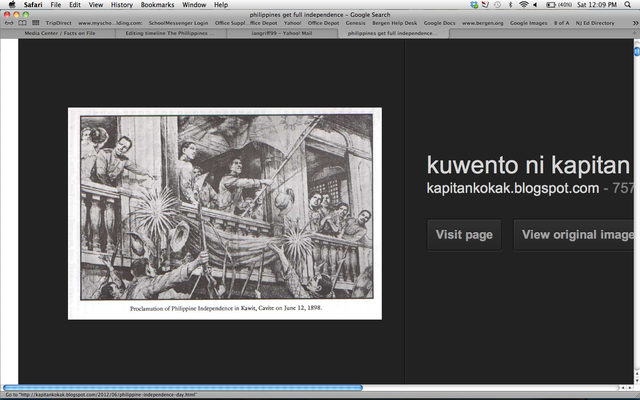This screenshot has width=640, height=400.
Task: Open the SchoolMessenger Login bookmark
Action: click(x=178, y=23)
